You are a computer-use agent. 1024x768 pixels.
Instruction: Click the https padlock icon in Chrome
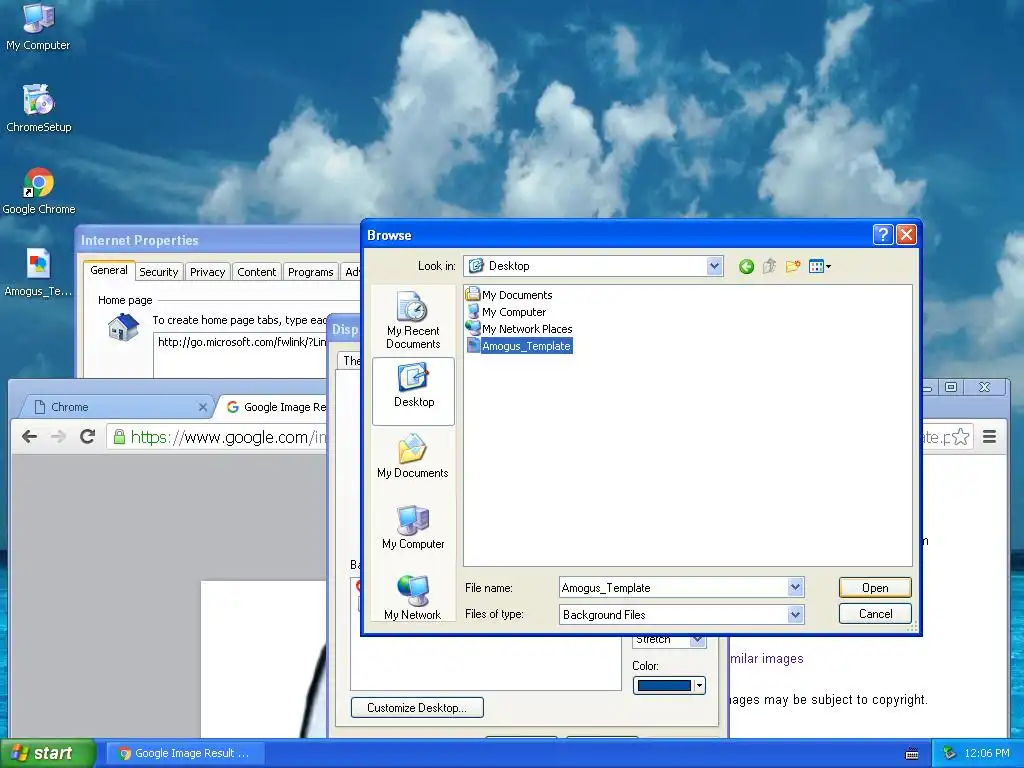119,437
